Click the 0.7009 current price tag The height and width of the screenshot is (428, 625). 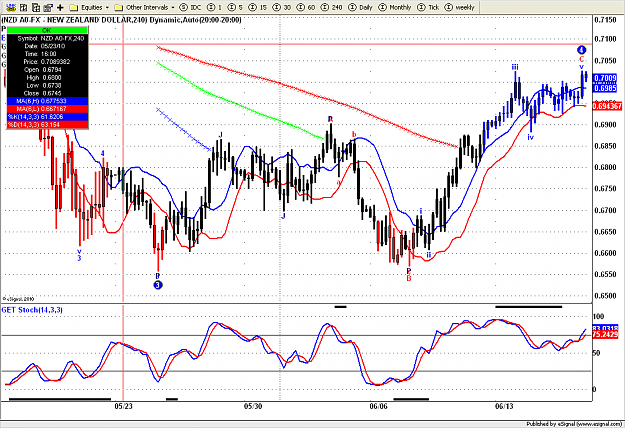pyautogui.click(x=605, y=78)
